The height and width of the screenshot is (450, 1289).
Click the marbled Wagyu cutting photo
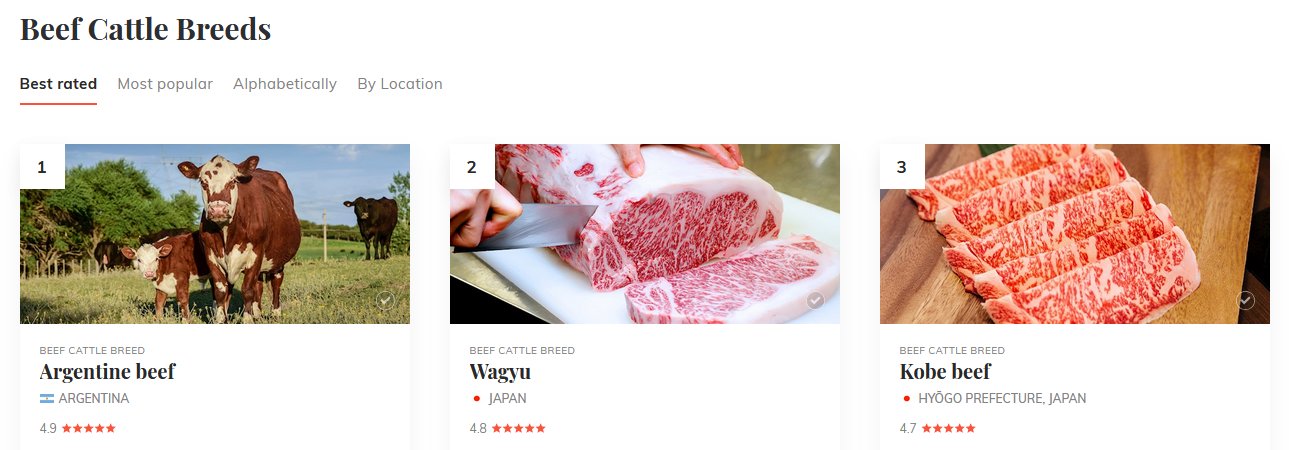tap(645, 234)
